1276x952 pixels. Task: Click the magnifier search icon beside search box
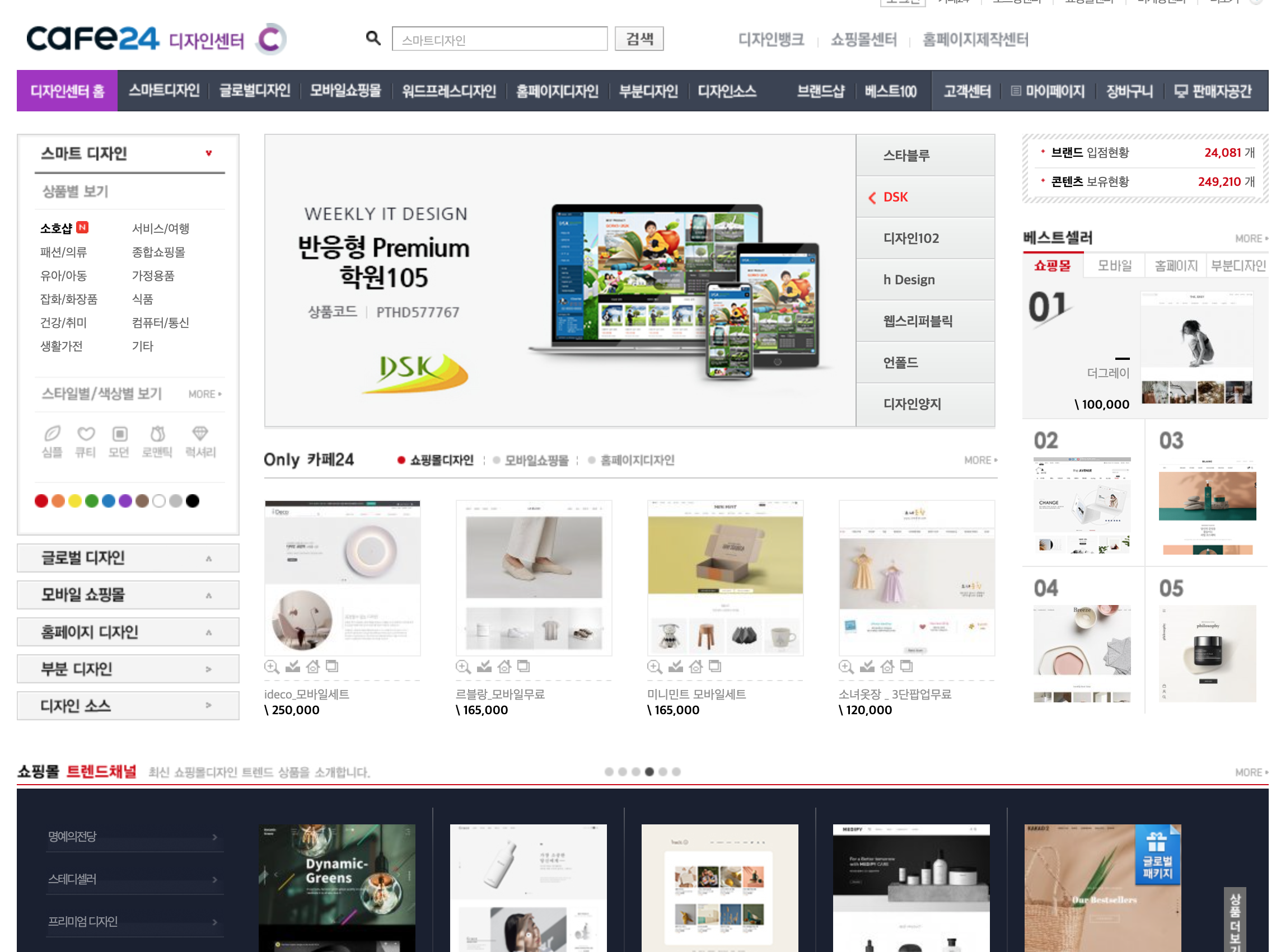pyautogui.click(x=373, y=39)
